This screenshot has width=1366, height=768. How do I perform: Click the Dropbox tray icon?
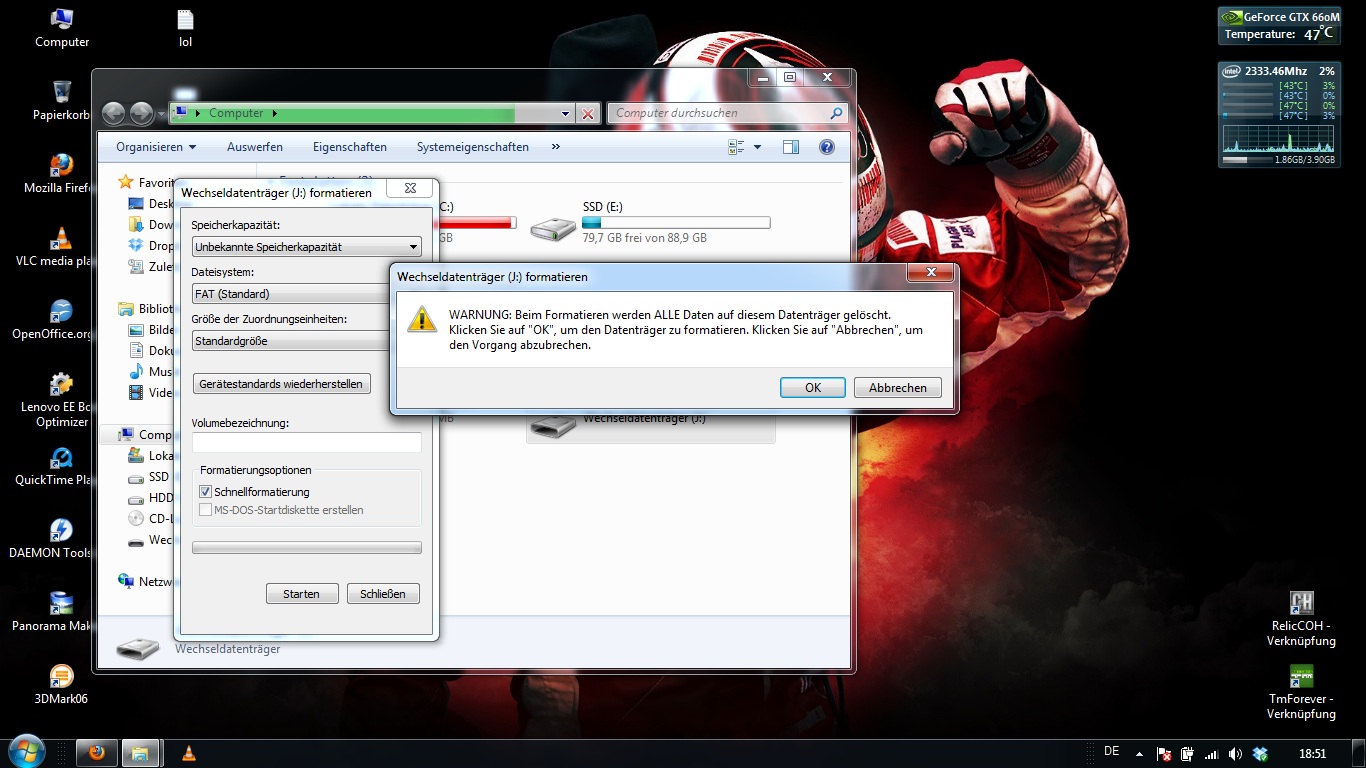point(1260,754)
